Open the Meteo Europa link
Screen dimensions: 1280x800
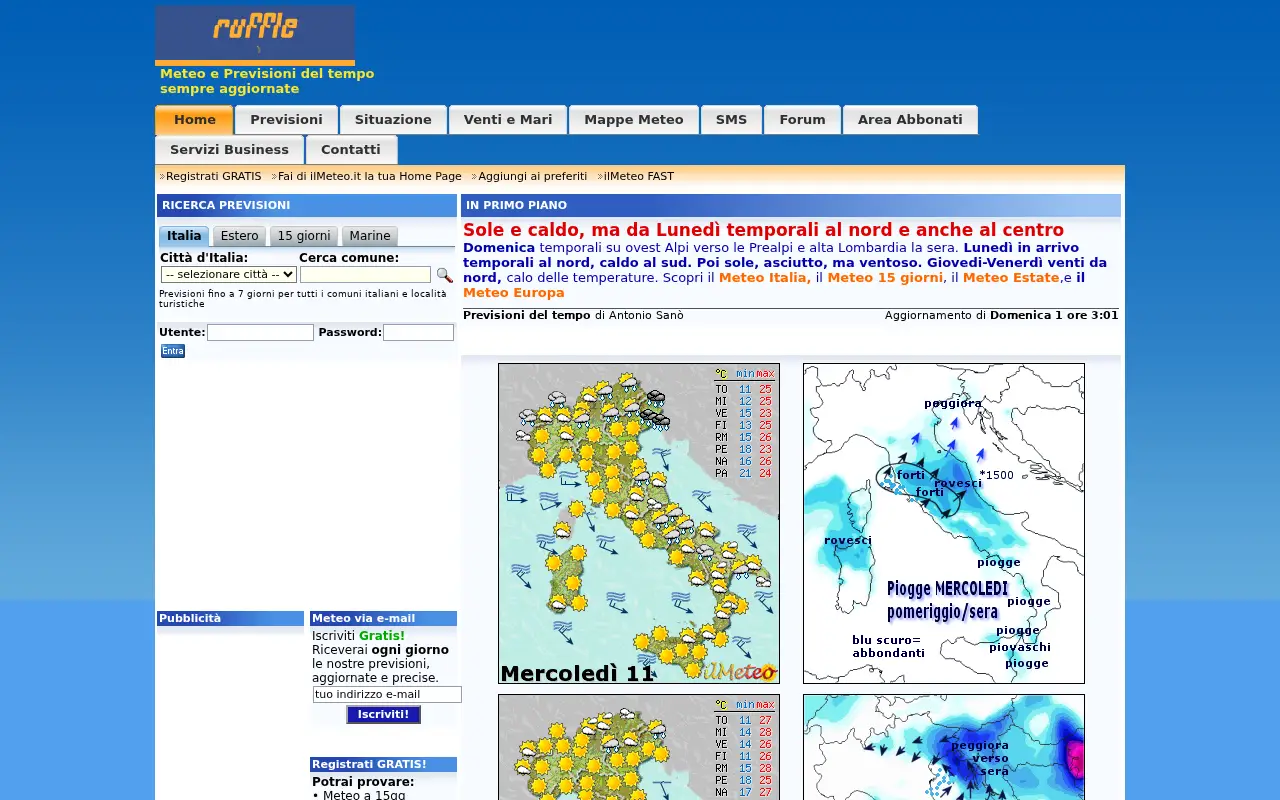coord(514,293)
